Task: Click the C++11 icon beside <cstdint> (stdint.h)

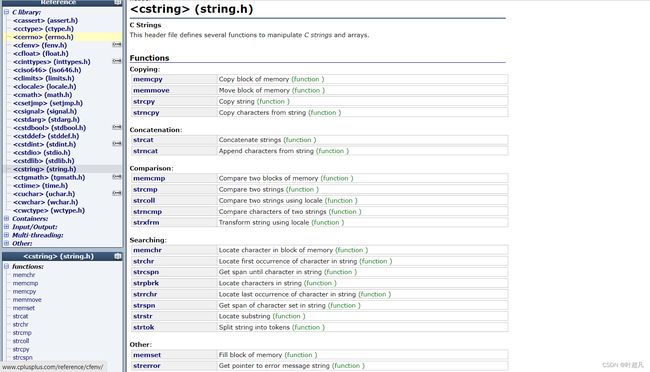Action: 117,144
